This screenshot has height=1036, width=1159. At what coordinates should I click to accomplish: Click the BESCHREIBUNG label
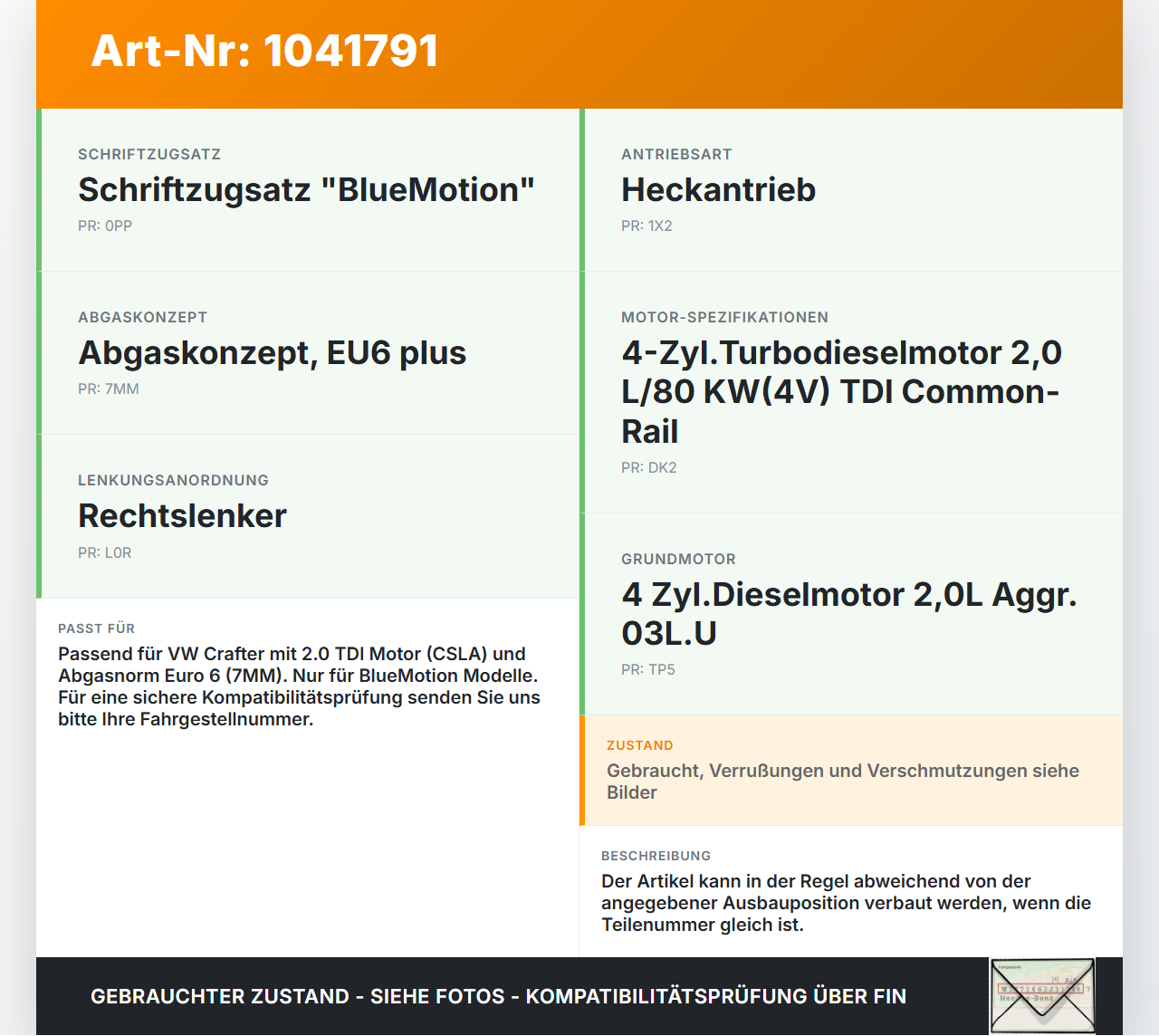click(656, 856)
